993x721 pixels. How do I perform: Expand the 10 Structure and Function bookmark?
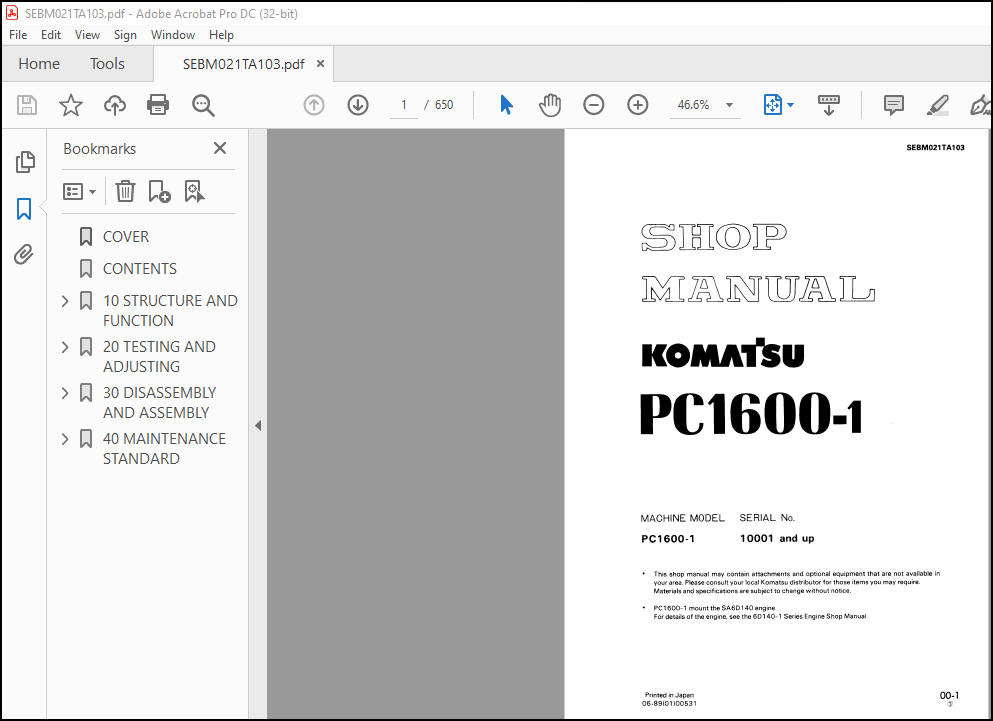click(65, 301)
